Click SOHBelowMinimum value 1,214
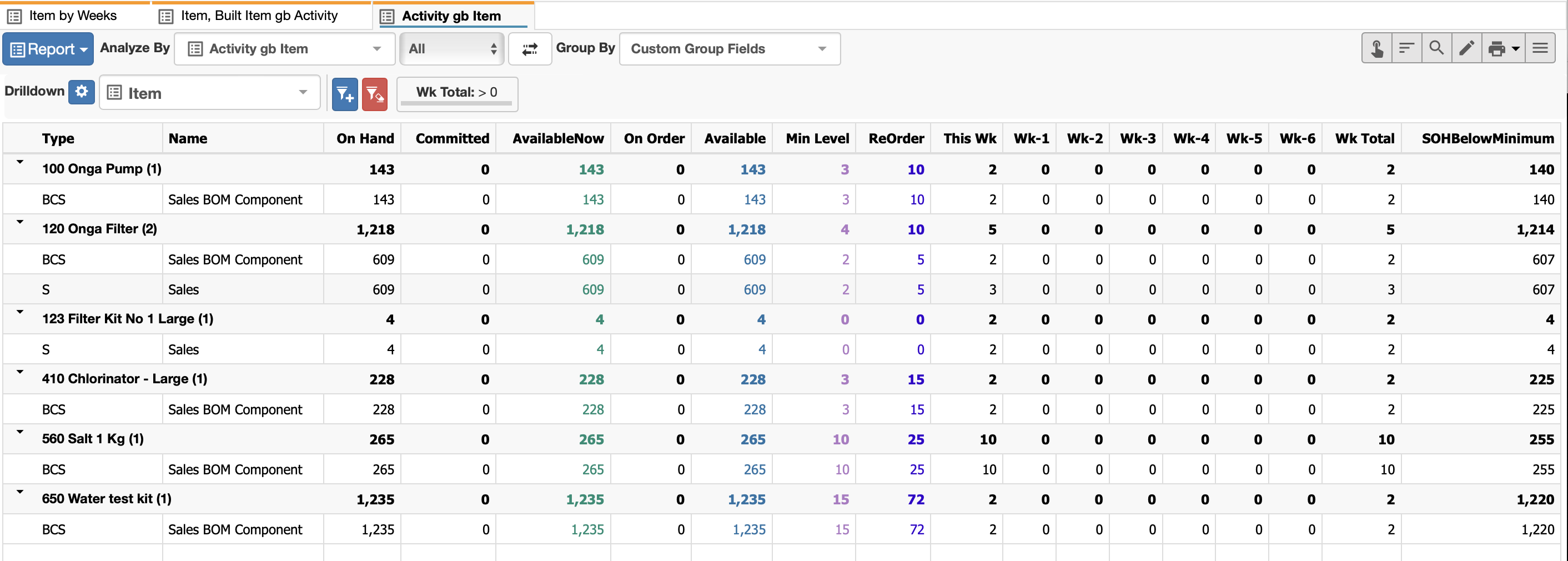 pos(1535,229)
